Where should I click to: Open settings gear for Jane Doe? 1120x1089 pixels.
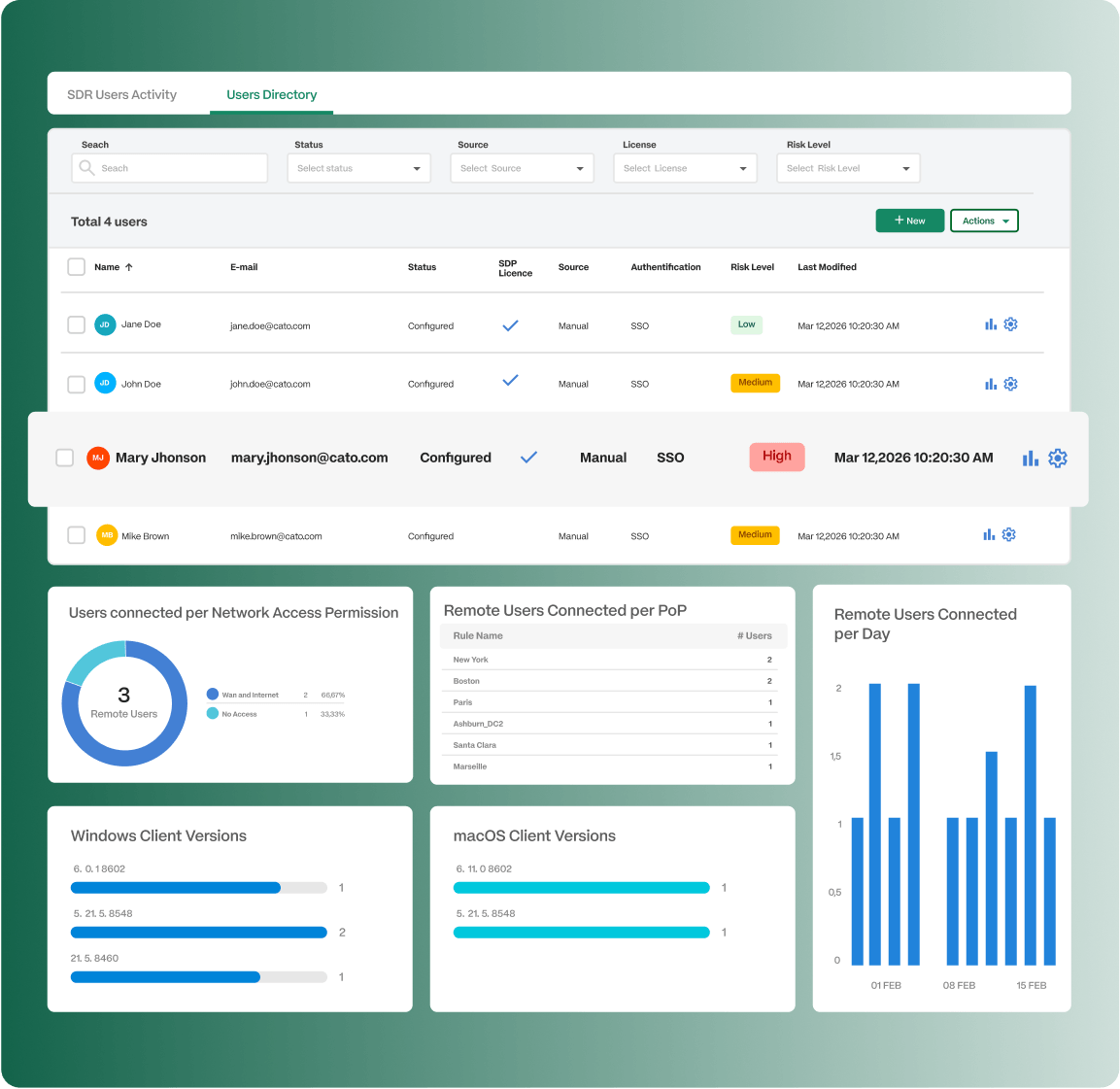pos(1010,324)
